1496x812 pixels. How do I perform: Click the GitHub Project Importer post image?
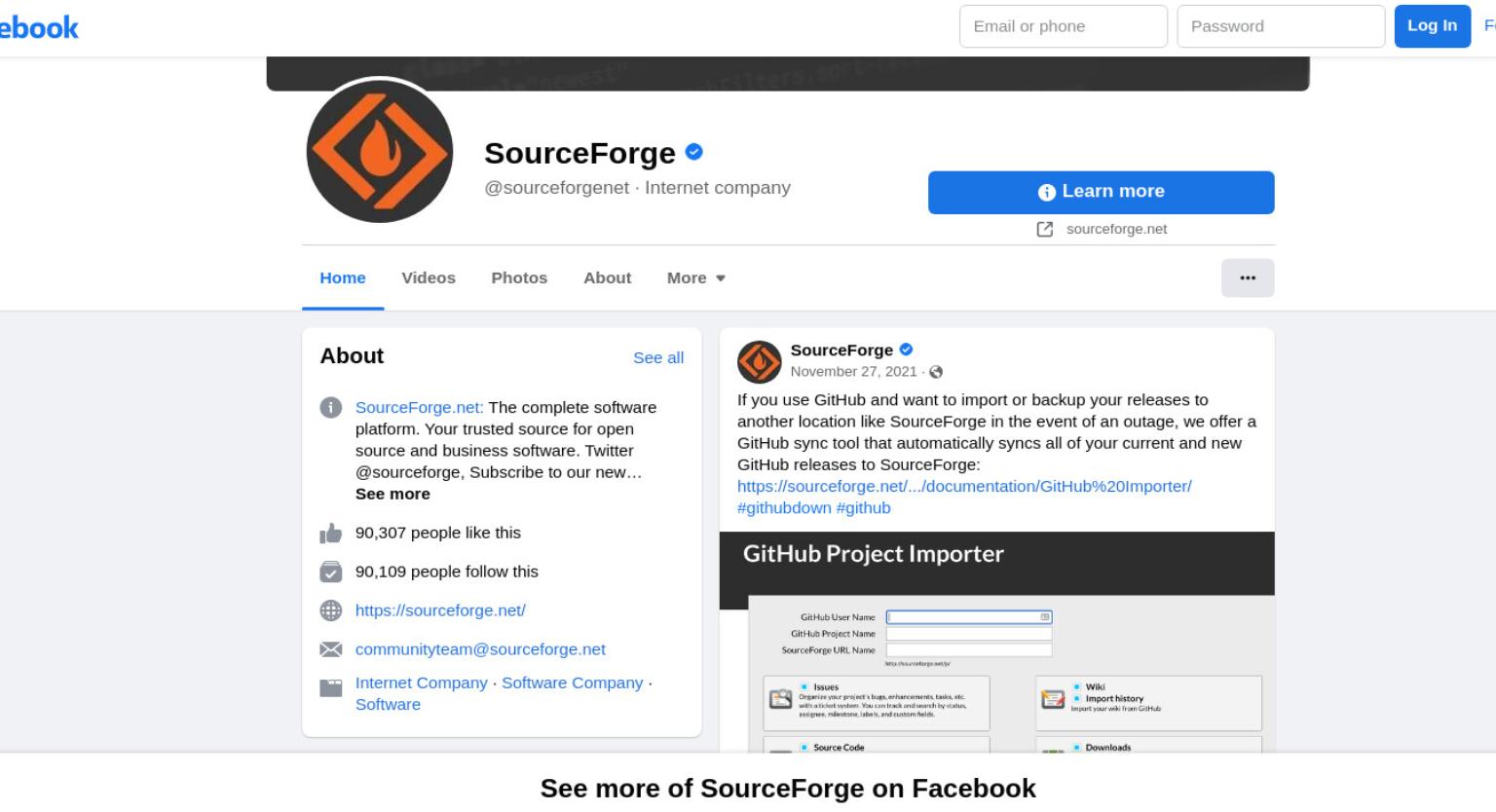(996, 642)
